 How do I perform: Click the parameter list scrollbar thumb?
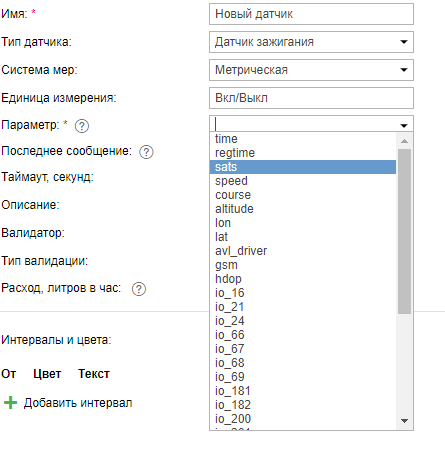tap(404, 231)
